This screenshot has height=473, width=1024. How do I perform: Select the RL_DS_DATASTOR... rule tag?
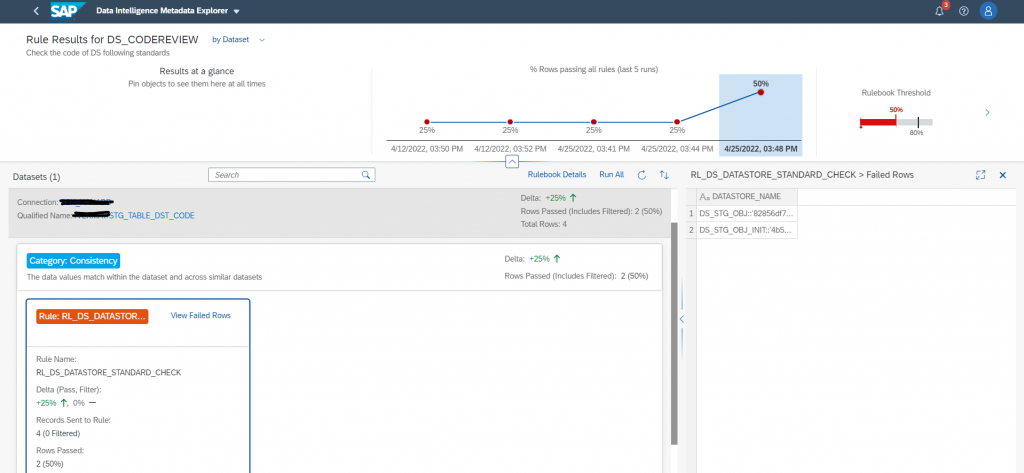coord(92,316)
